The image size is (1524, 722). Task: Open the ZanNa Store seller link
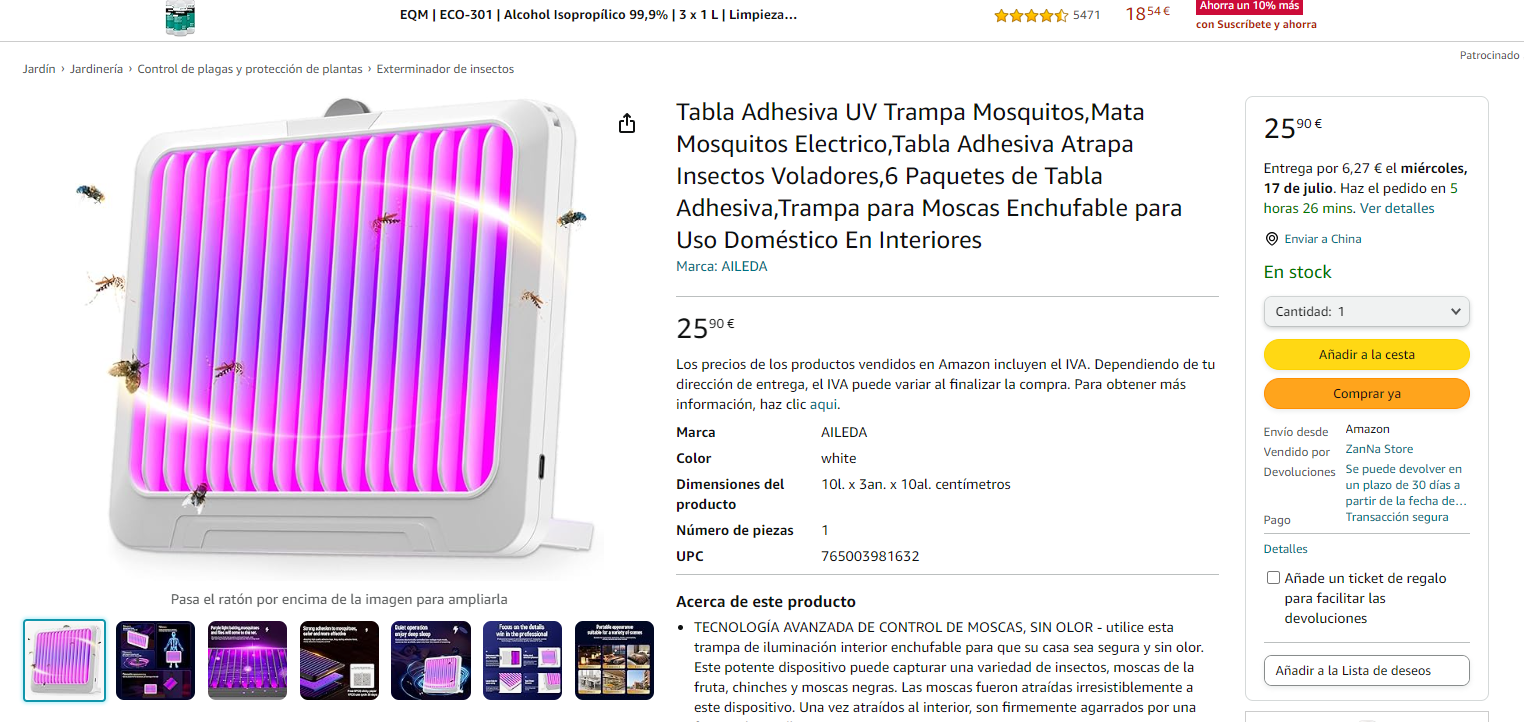(1379, 449)
